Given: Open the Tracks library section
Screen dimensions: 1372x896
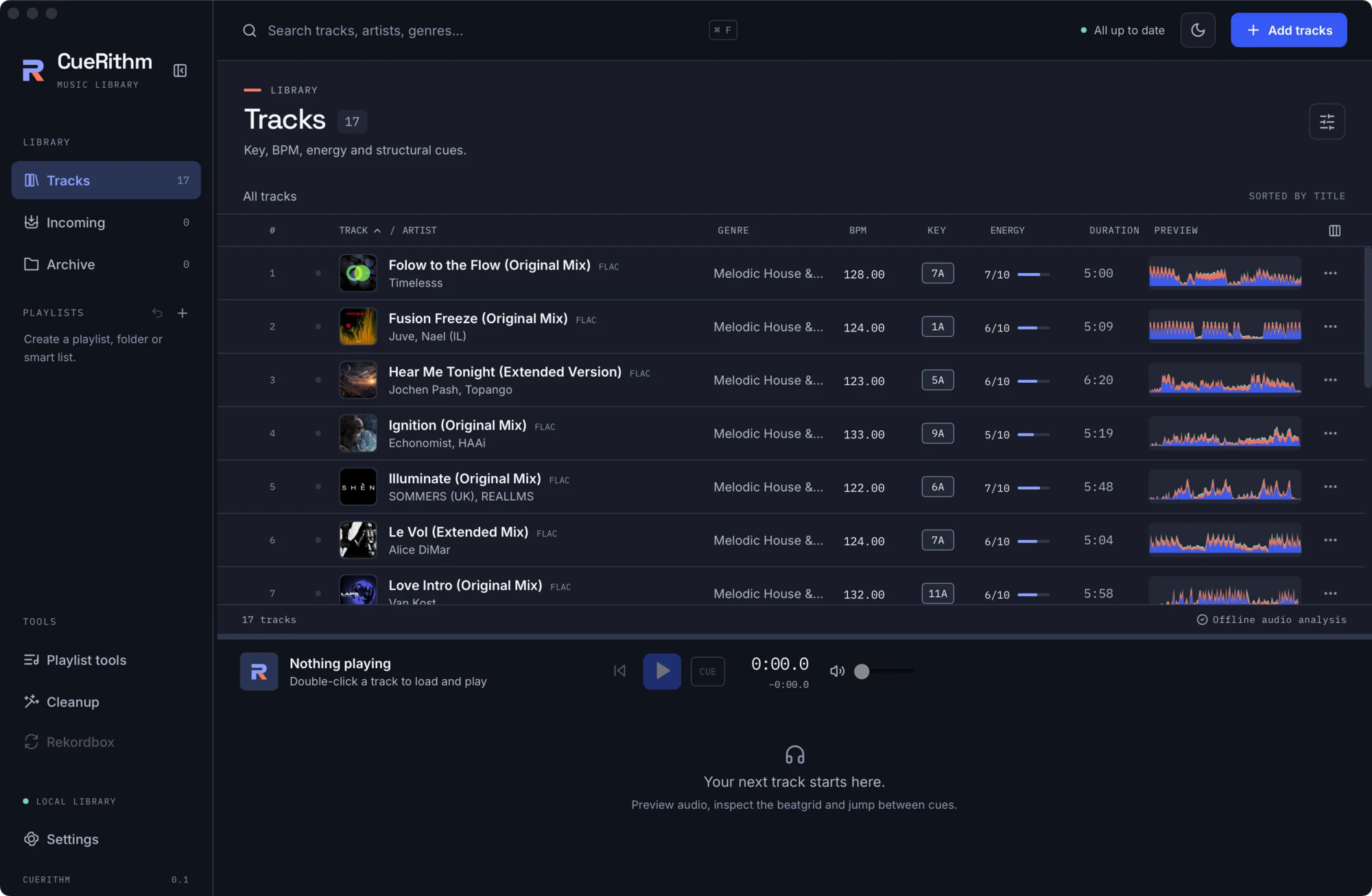Looking at the screenshot, I should point(106,180).
